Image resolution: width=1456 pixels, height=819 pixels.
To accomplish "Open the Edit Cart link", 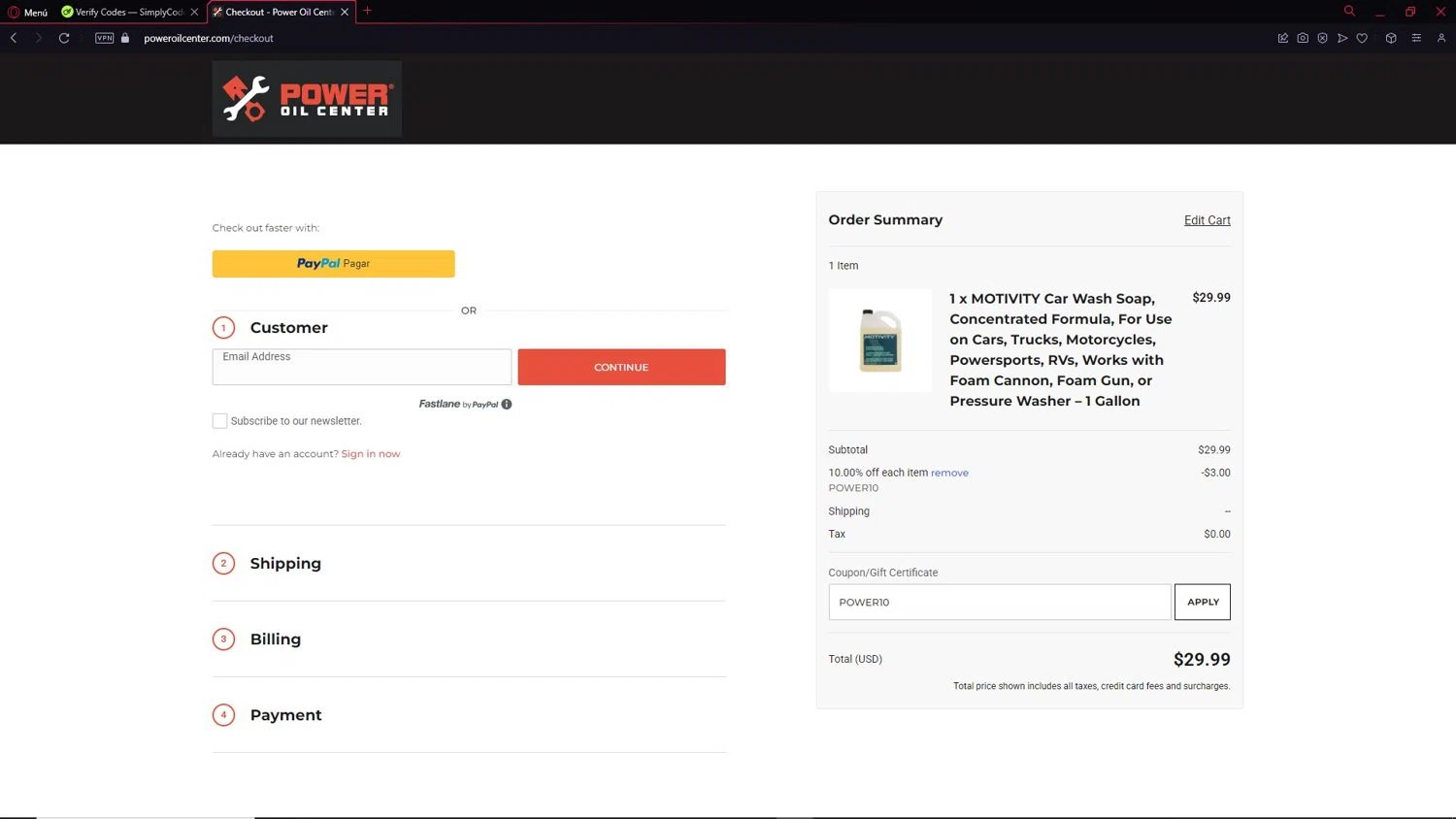I will (x=1208, y=220).
